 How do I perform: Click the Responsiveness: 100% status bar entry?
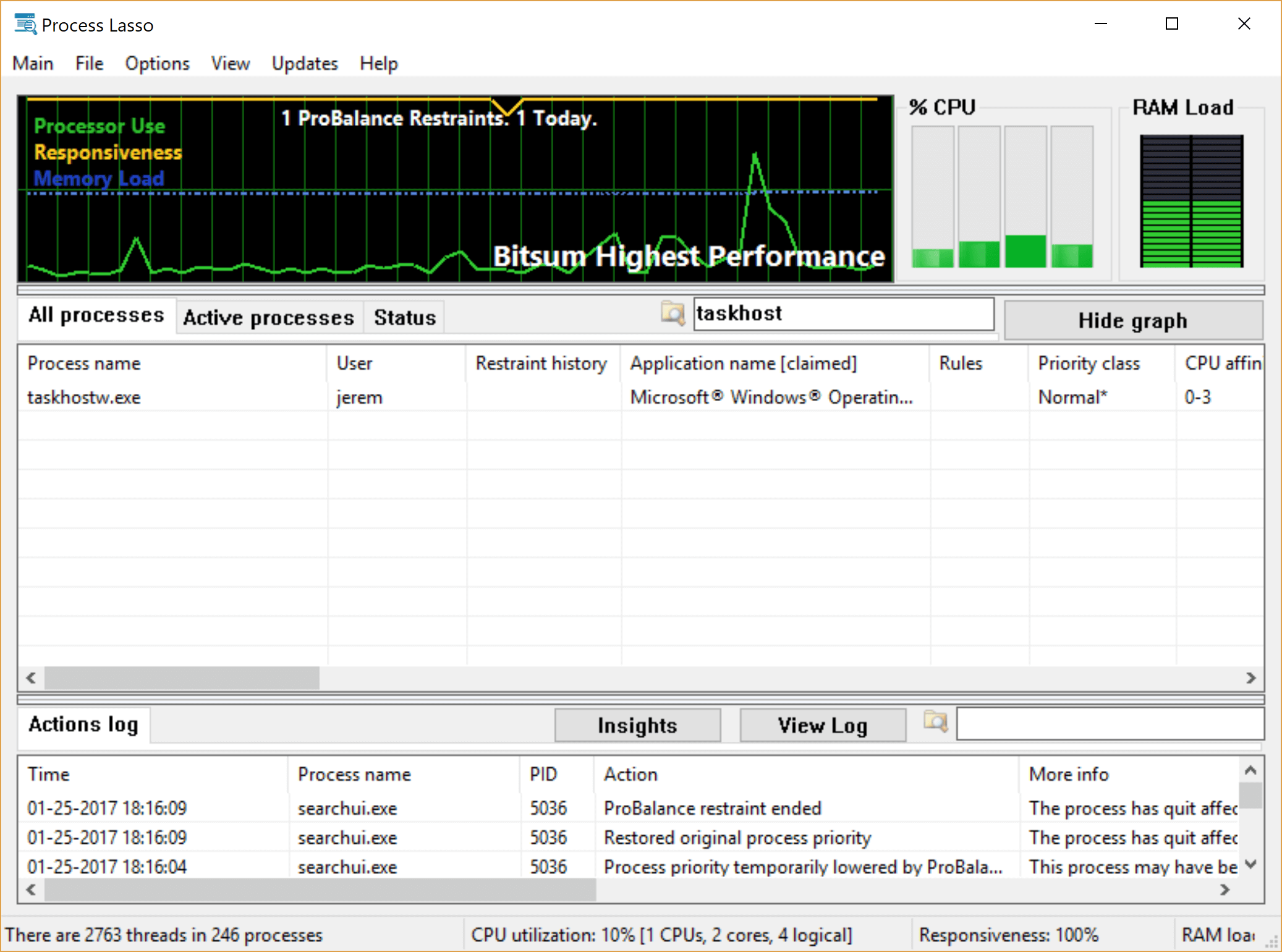1009,935
